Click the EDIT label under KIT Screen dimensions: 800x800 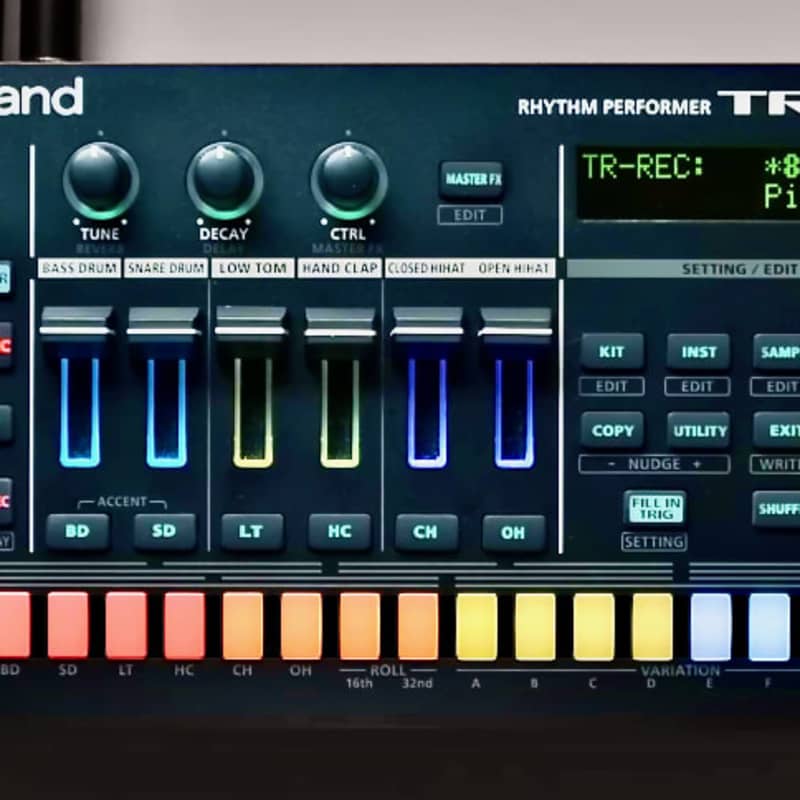coord(611,386)
